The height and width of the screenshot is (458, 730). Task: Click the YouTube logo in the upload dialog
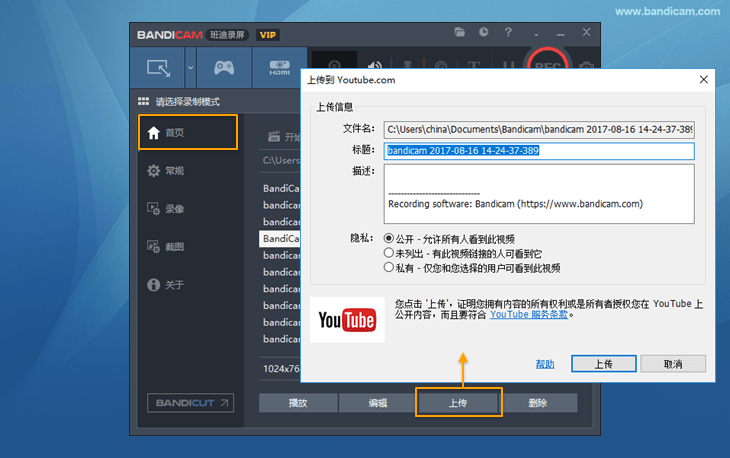tap(347, 320)
